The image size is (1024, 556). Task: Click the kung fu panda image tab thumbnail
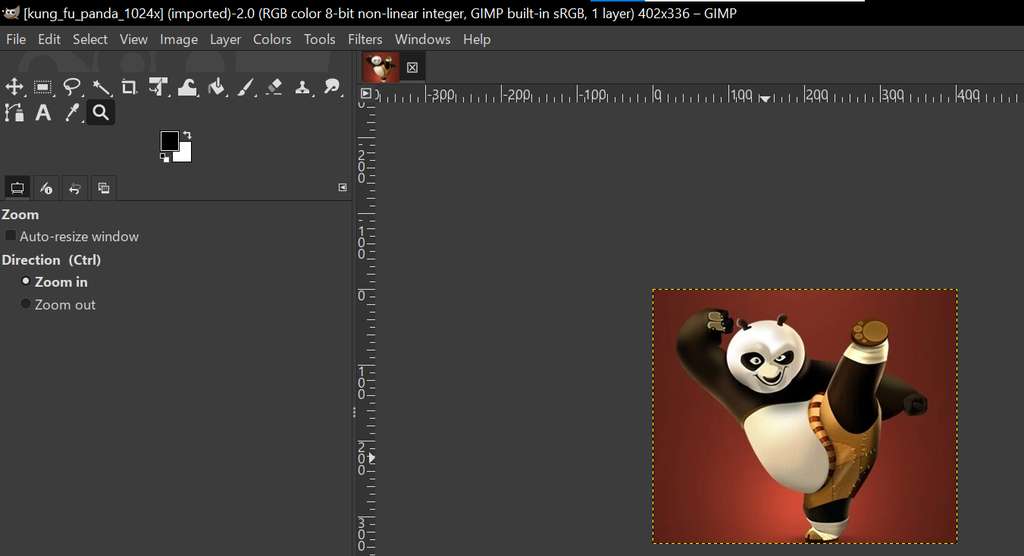pyautogui.click(x=381, y=67)
